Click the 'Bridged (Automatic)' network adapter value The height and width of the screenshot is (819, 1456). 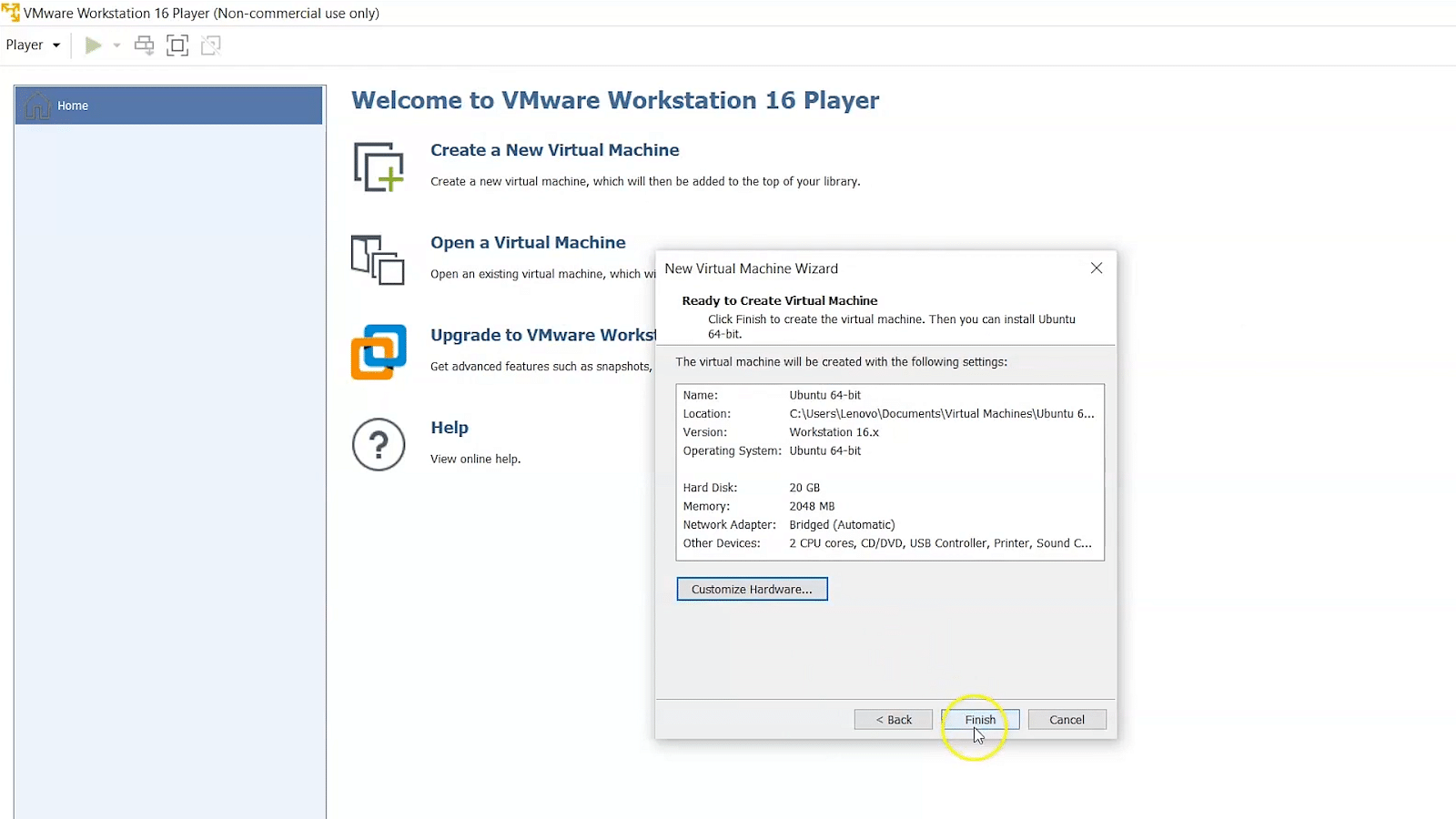coord(842,525)
